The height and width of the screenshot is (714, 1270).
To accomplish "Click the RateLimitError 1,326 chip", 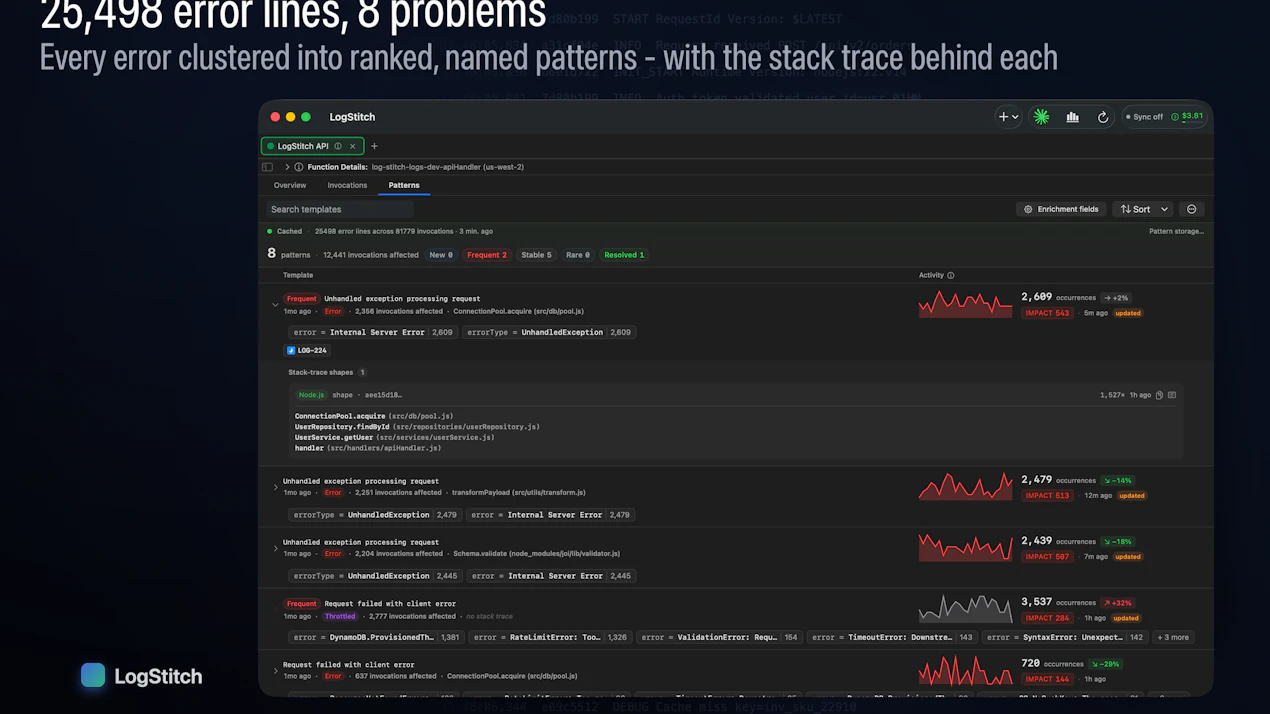I will [550, 637].
